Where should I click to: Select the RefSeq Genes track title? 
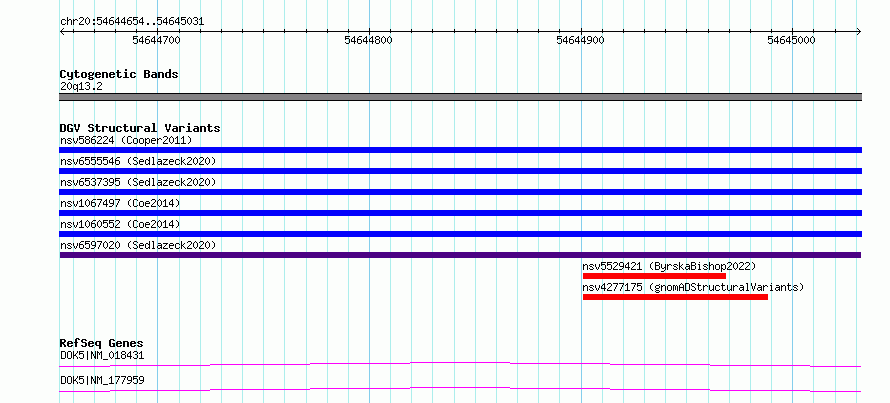tap(101, 343)
